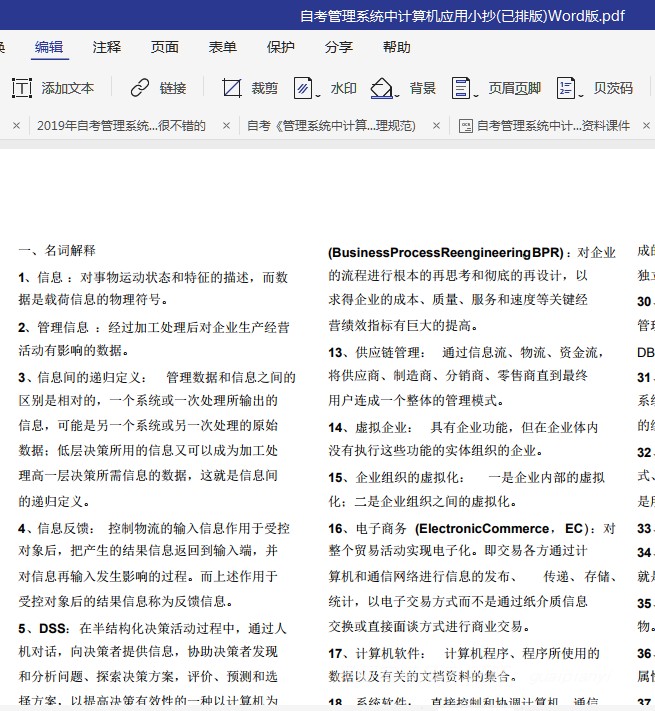Click the text 2、管理信息
The image size is (655, 711).
(53, 327)
